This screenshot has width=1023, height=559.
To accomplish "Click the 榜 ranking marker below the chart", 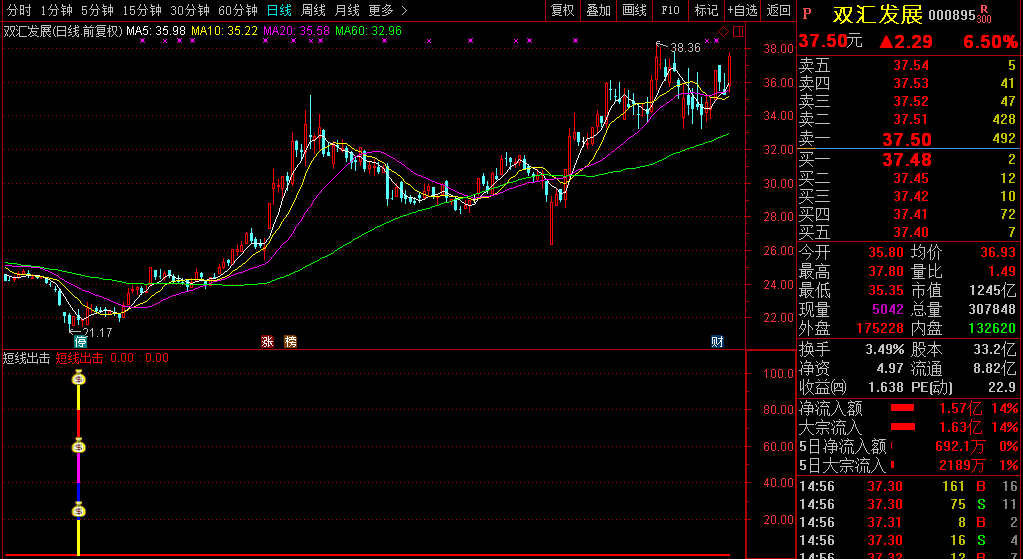I will click(x=290, y=342).
